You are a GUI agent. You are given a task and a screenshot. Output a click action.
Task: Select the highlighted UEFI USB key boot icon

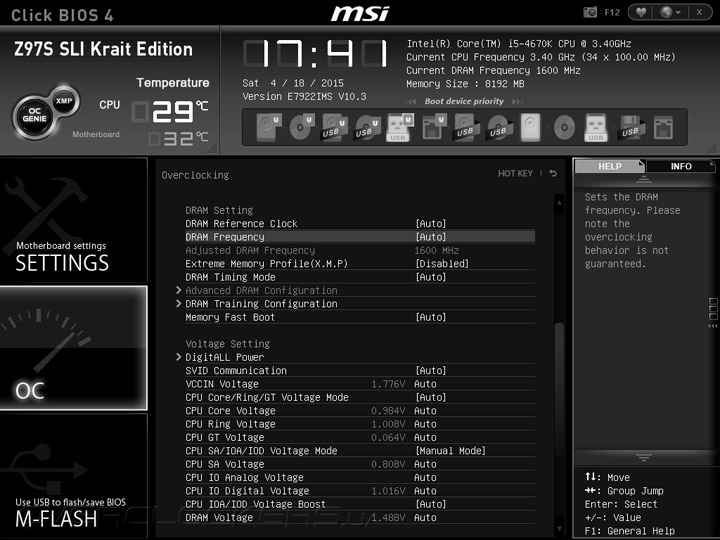pyautogui.click(x=400, y=127)
